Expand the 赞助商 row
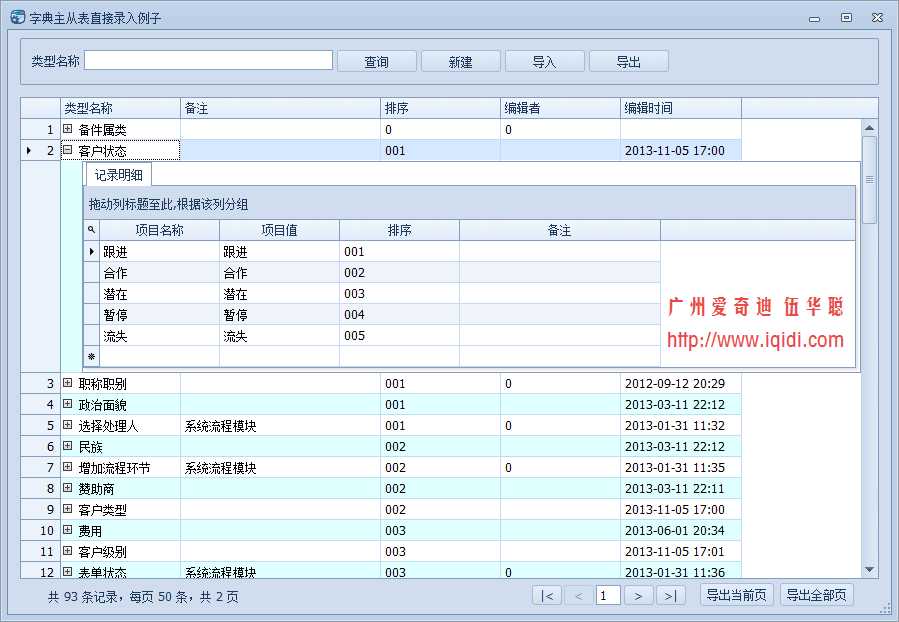The image size is (899, 622). click(x=68, y=488)
